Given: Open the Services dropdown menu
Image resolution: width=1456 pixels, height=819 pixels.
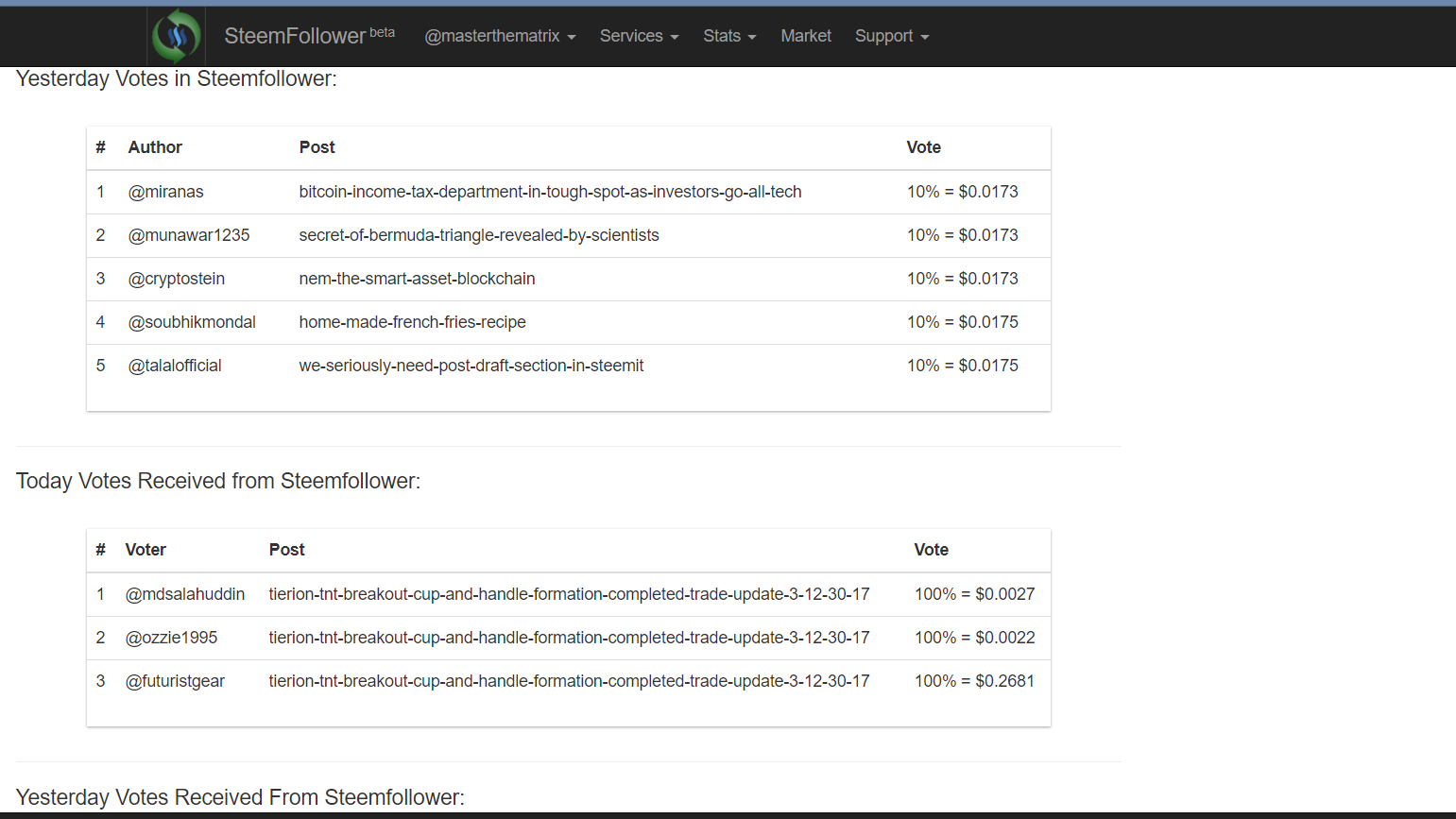Looking at the screenshot, I should point(640,36).
